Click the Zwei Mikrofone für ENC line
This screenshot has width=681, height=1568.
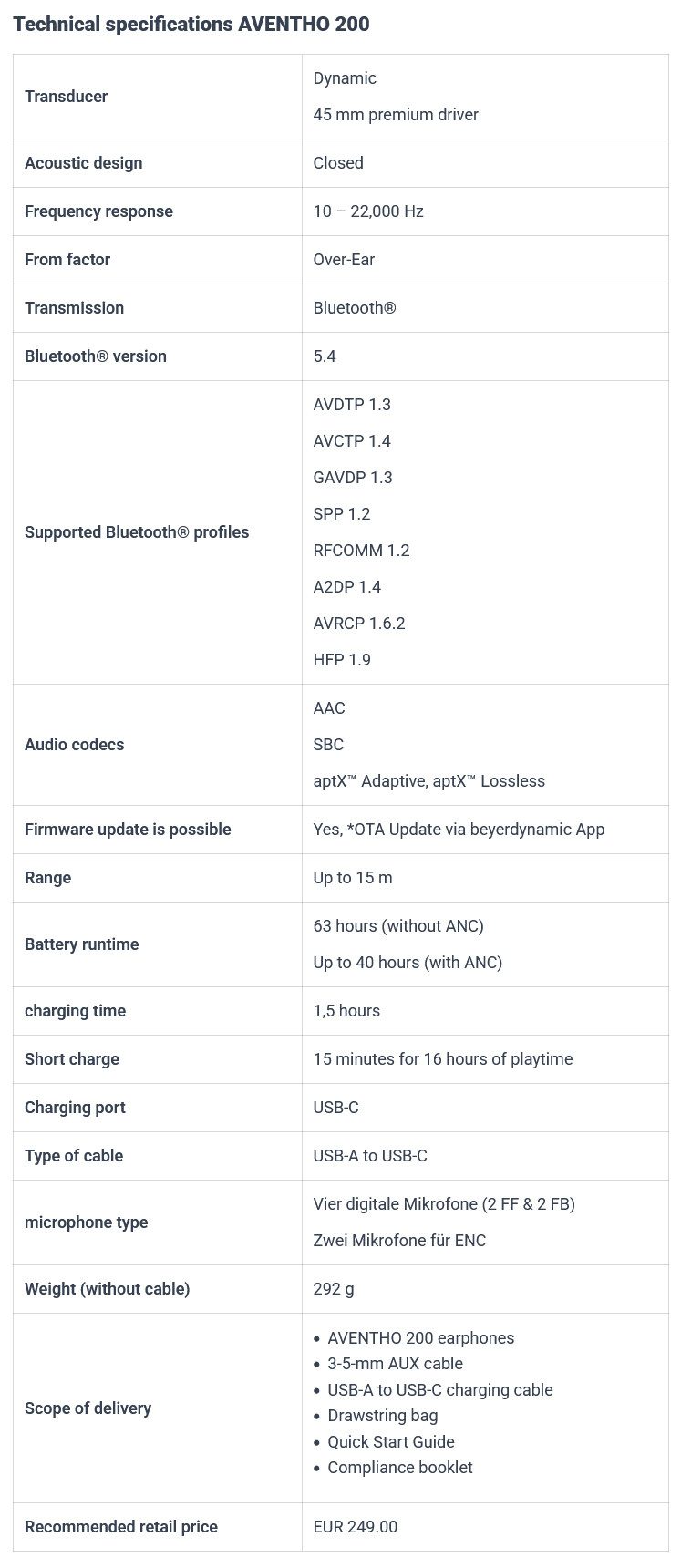point(399,1241)
